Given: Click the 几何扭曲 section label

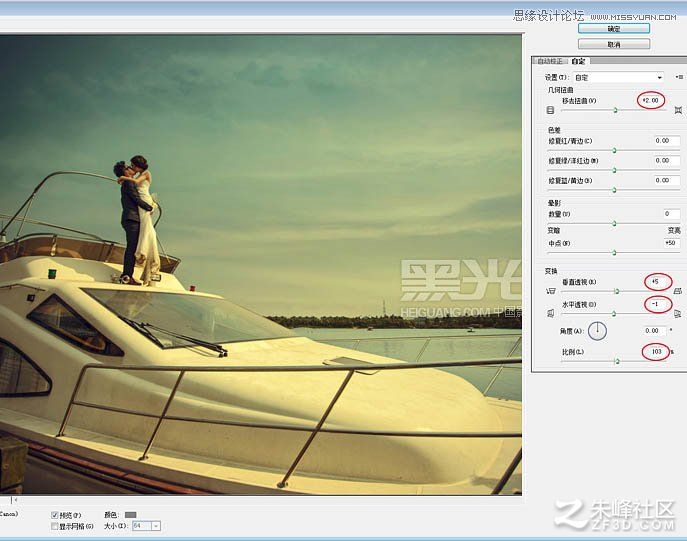Looking at the screenshot, I should (x=560, y=90).
